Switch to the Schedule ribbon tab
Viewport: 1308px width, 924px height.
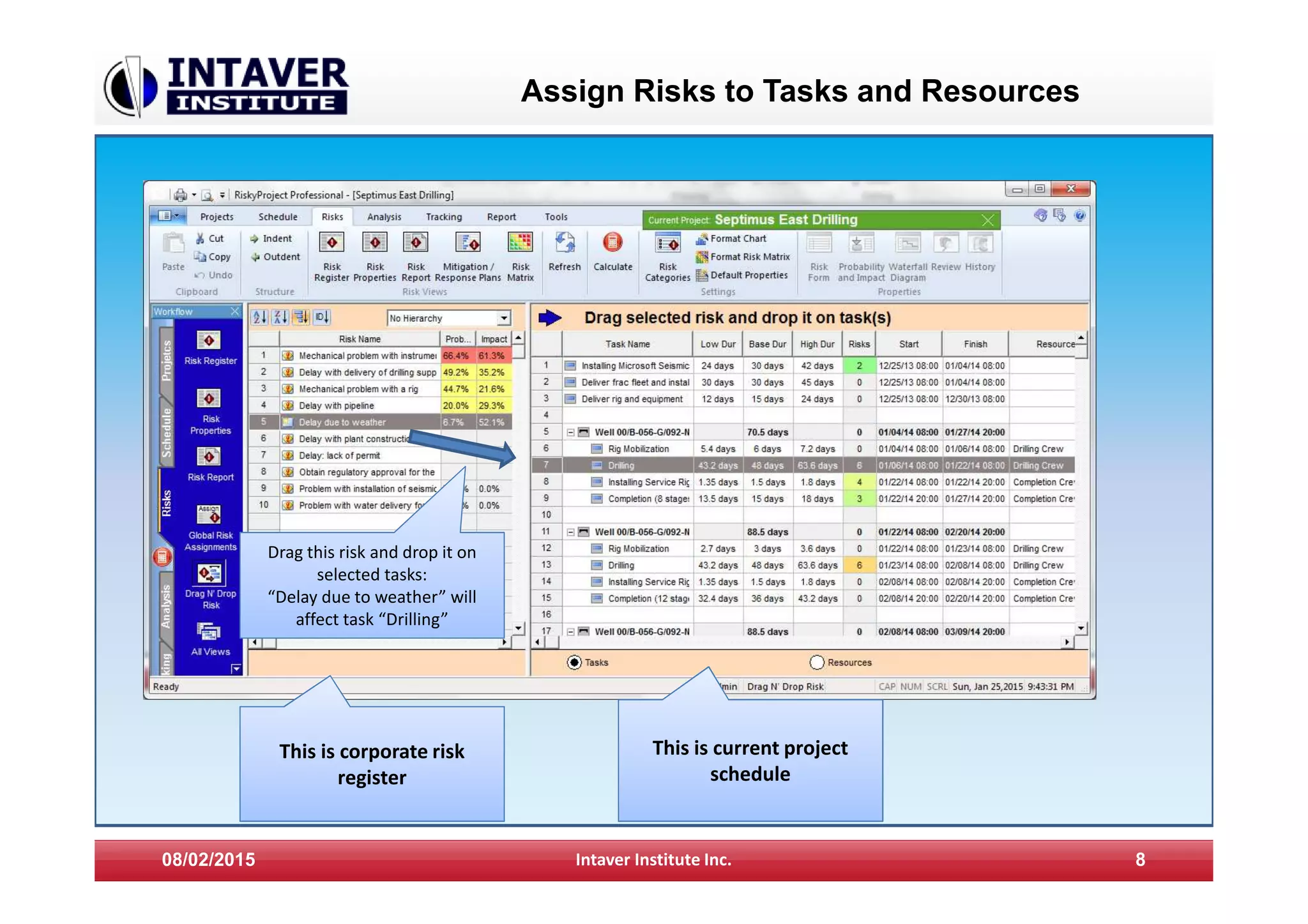tap(278, 217)
